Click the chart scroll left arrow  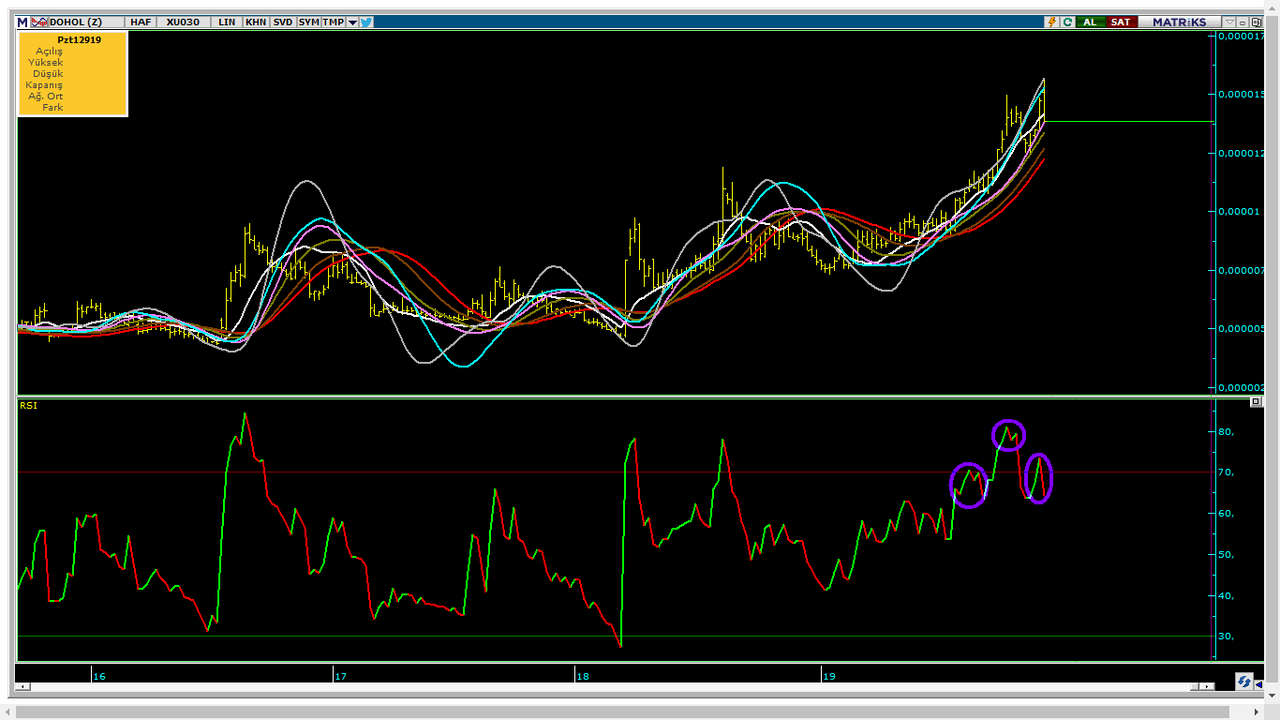tap(23, 686)
